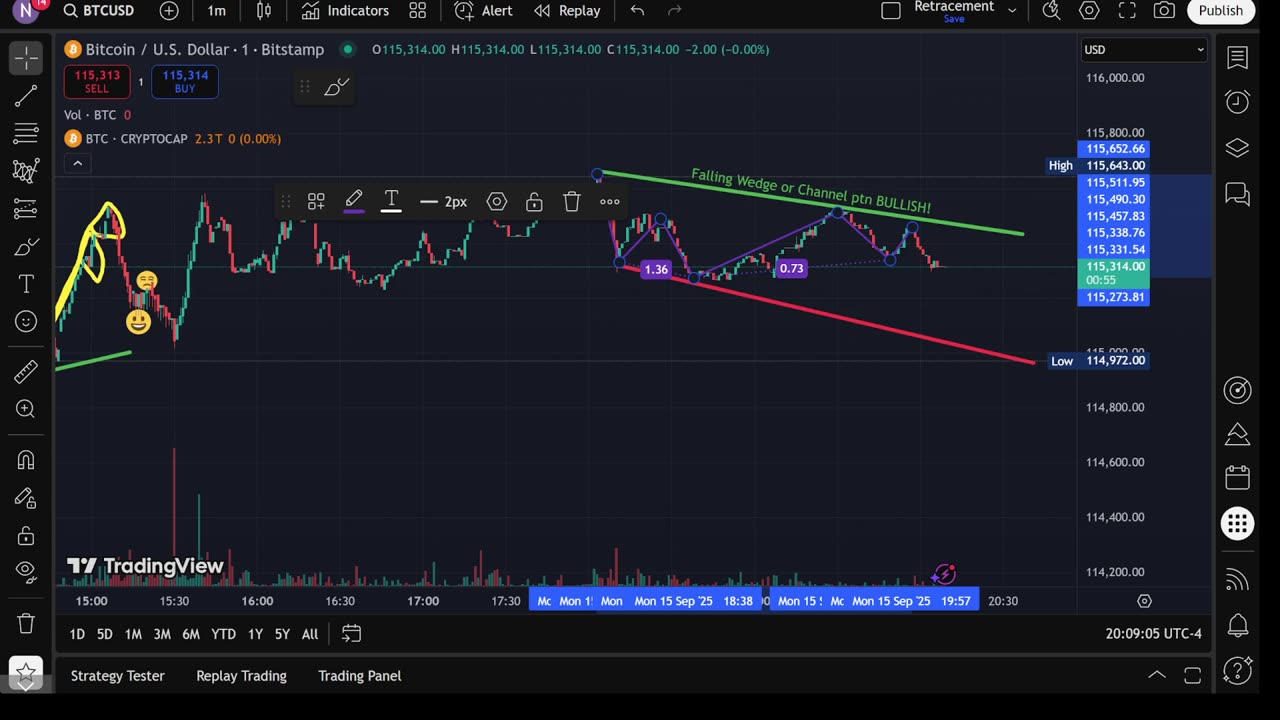Viewport: 1280px width, 720px height.
Task: Open the candle chart style menu
Action: (x=264, y=11)
